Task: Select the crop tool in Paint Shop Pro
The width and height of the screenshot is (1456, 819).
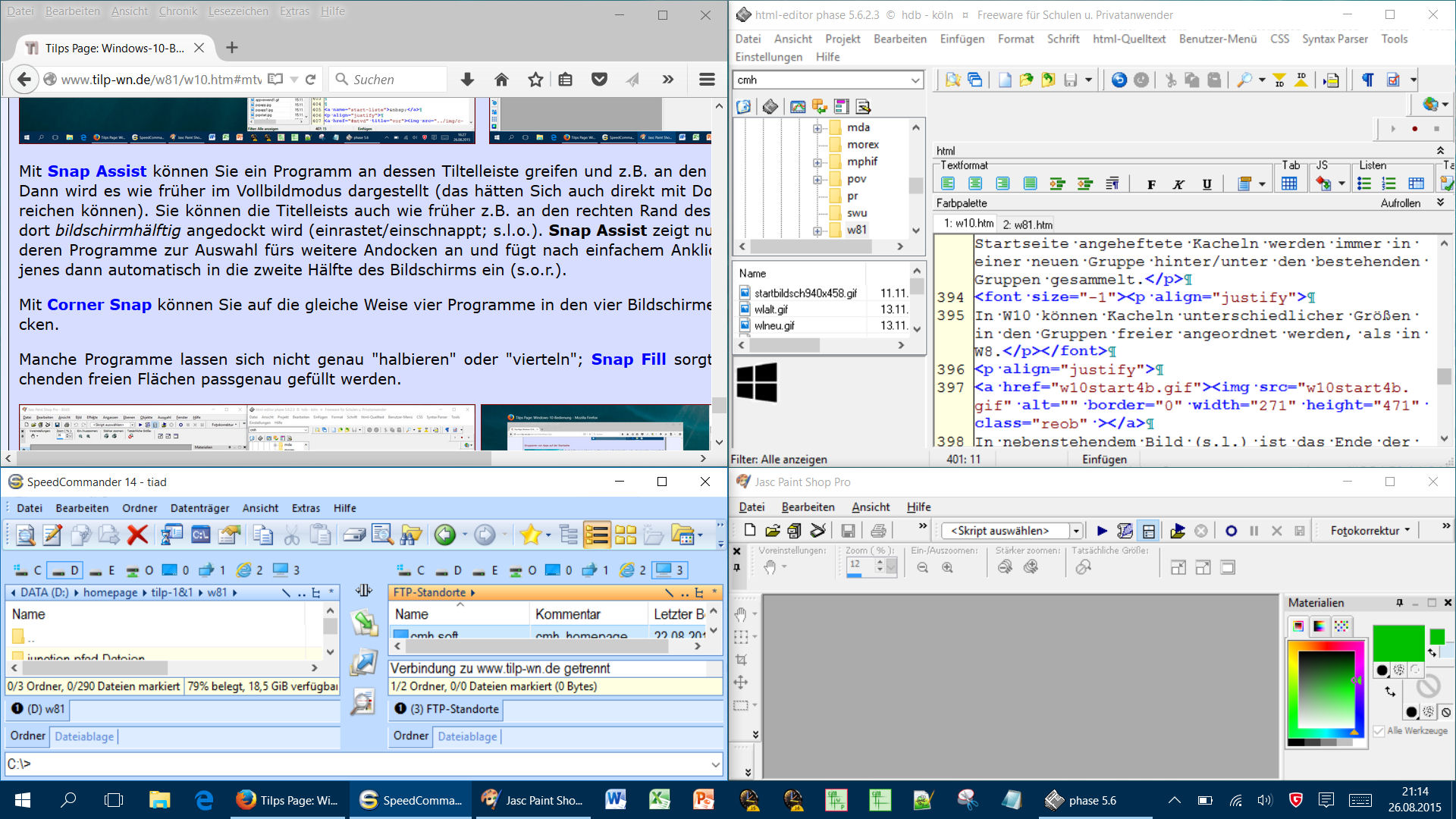Action: tap(741, 660)
